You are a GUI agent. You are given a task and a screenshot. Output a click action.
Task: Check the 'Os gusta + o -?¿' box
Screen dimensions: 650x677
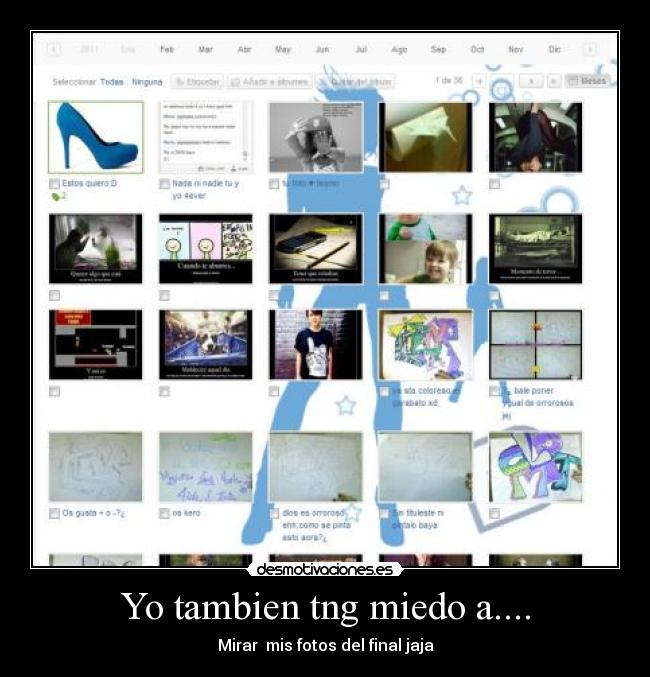[54, 513]
